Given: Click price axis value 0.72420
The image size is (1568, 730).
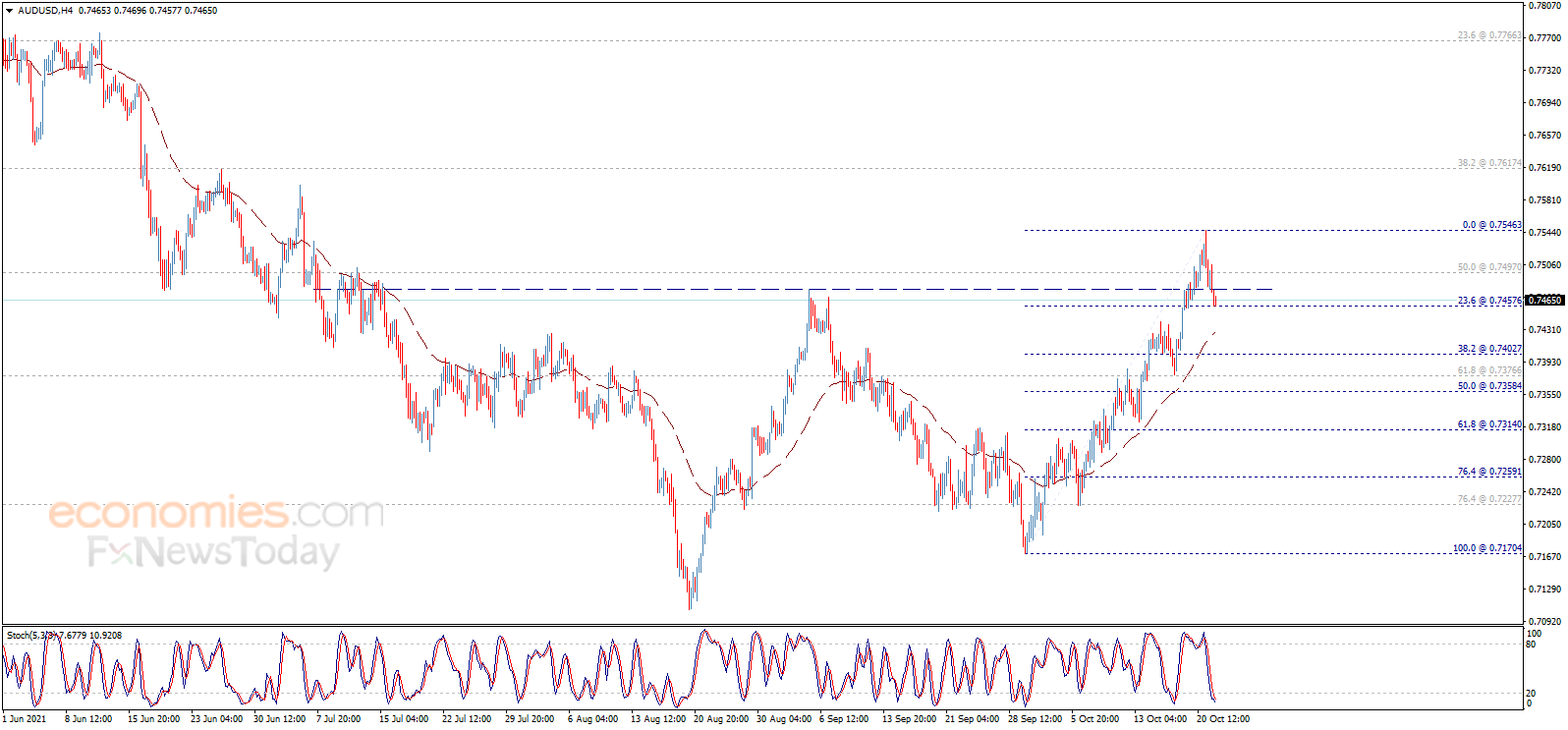Looking at the screenshot, I should click(1546, 492).
